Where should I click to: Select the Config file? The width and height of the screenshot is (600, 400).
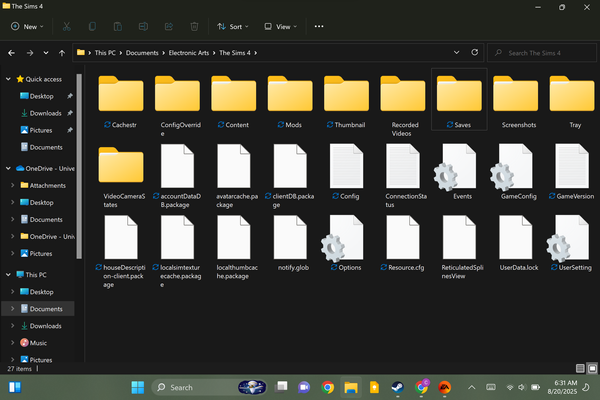[346, 172]
